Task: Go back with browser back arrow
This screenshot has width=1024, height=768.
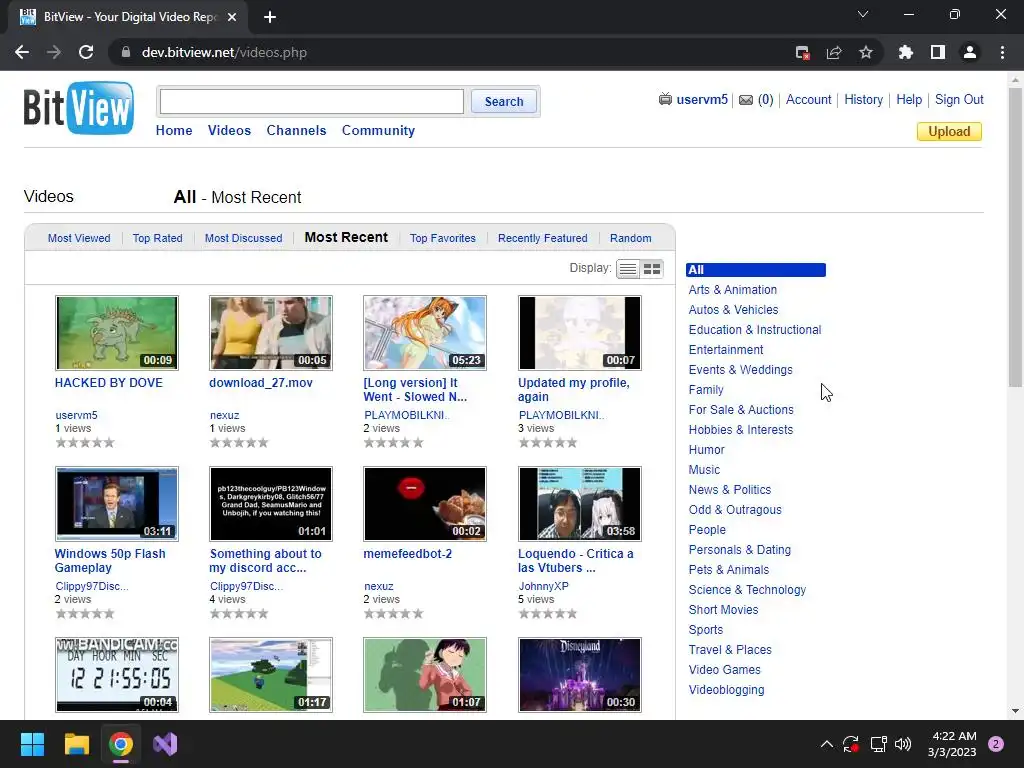Action: click(x=22, y=52)
